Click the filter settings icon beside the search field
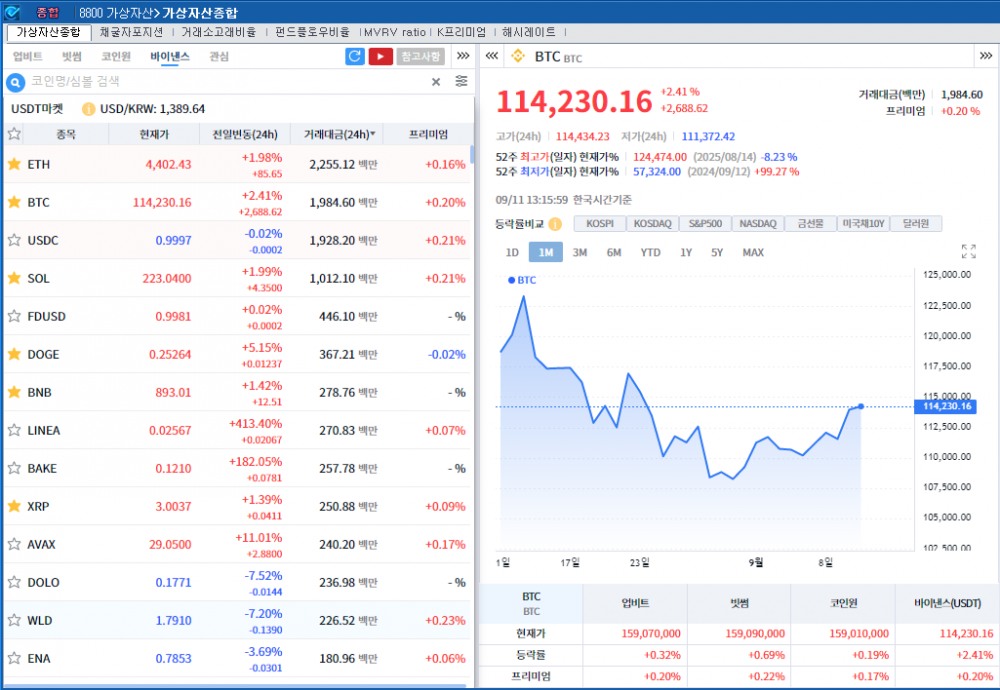The height and width of the screenshot is (690, 1000). tap(460, 81)
